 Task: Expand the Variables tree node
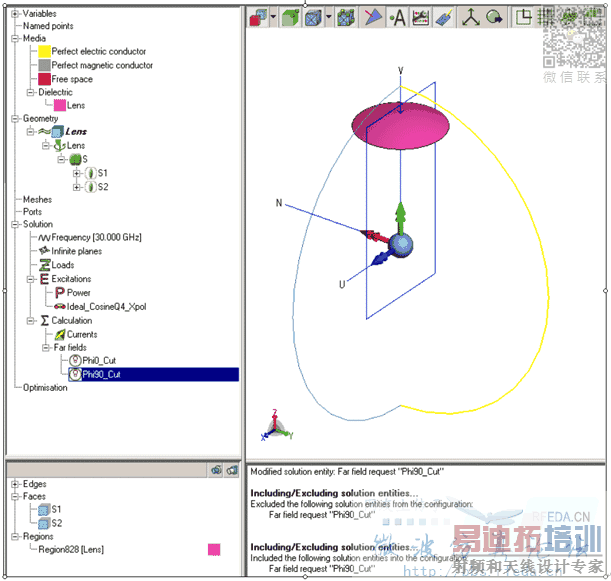15,14
